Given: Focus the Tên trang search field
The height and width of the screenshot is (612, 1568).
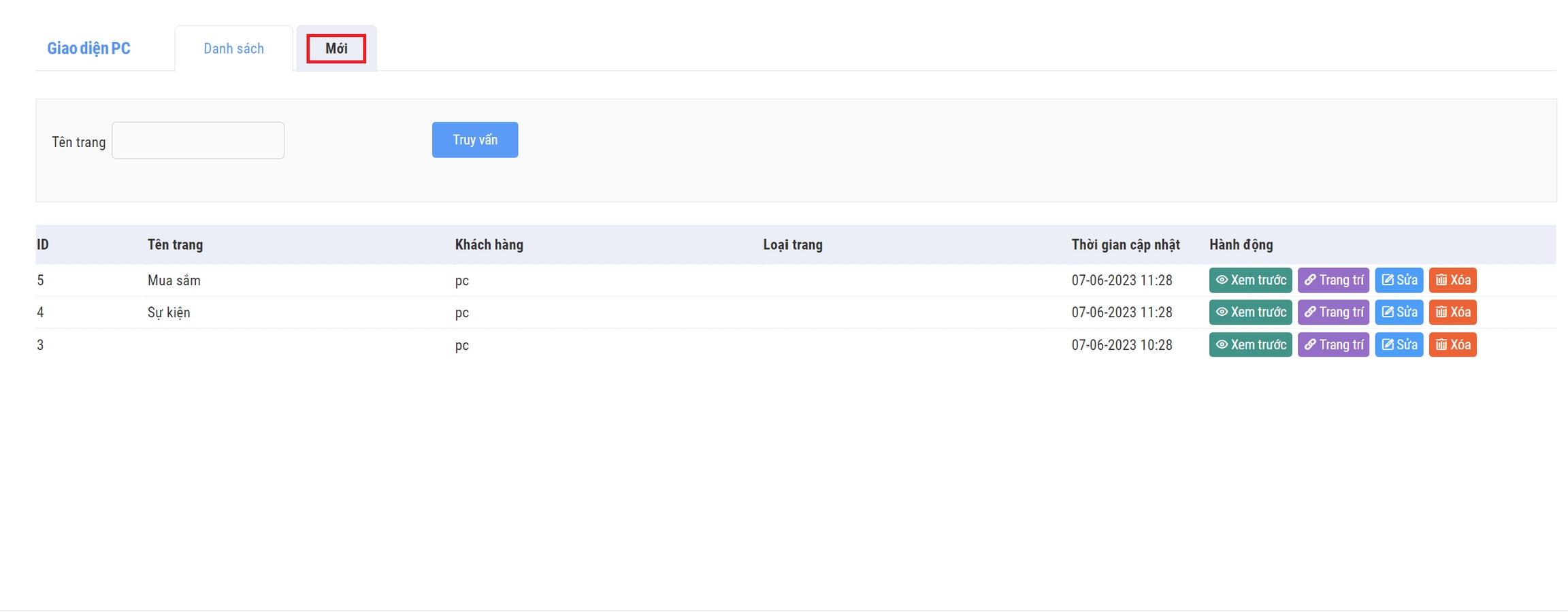Looking at the screenshot, I should click(198, 140).
